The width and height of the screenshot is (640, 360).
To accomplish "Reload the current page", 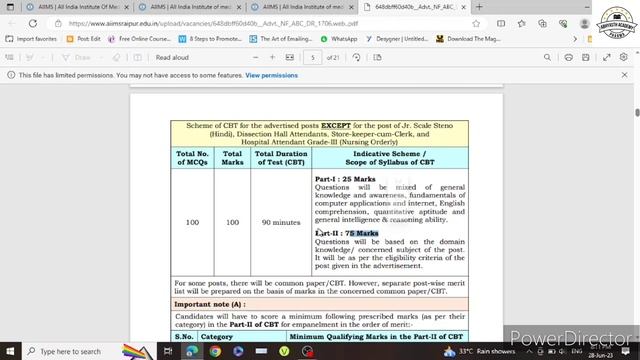I will pyautogui.click(x=33, y=23).
